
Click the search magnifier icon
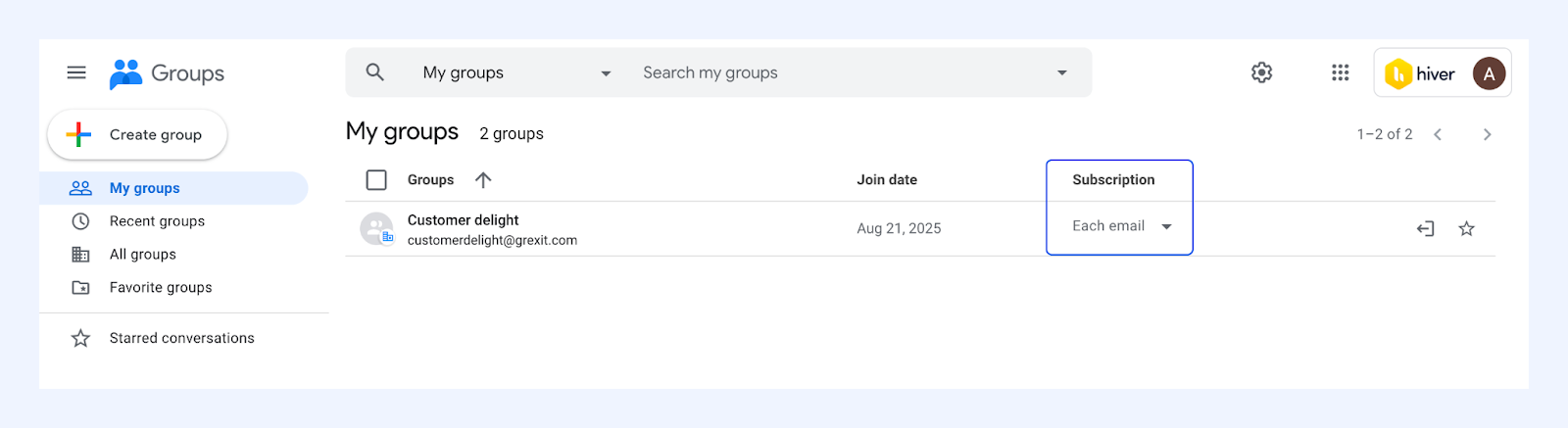click(374, 72)
